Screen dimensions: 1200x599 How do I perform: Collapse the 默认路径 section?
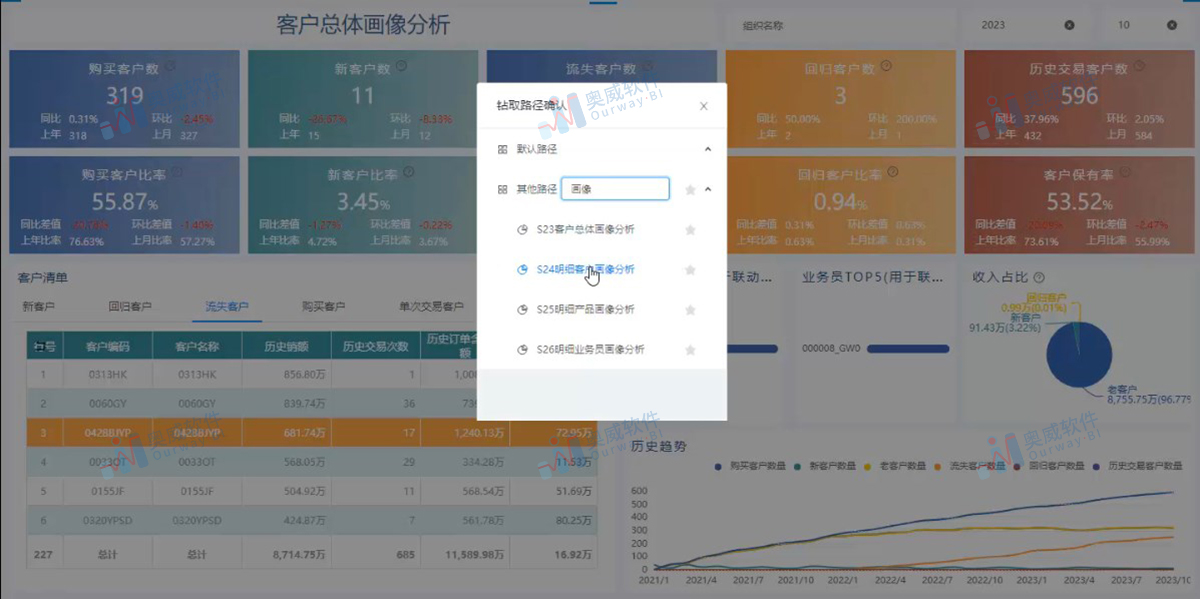click(x=708, y=149)
